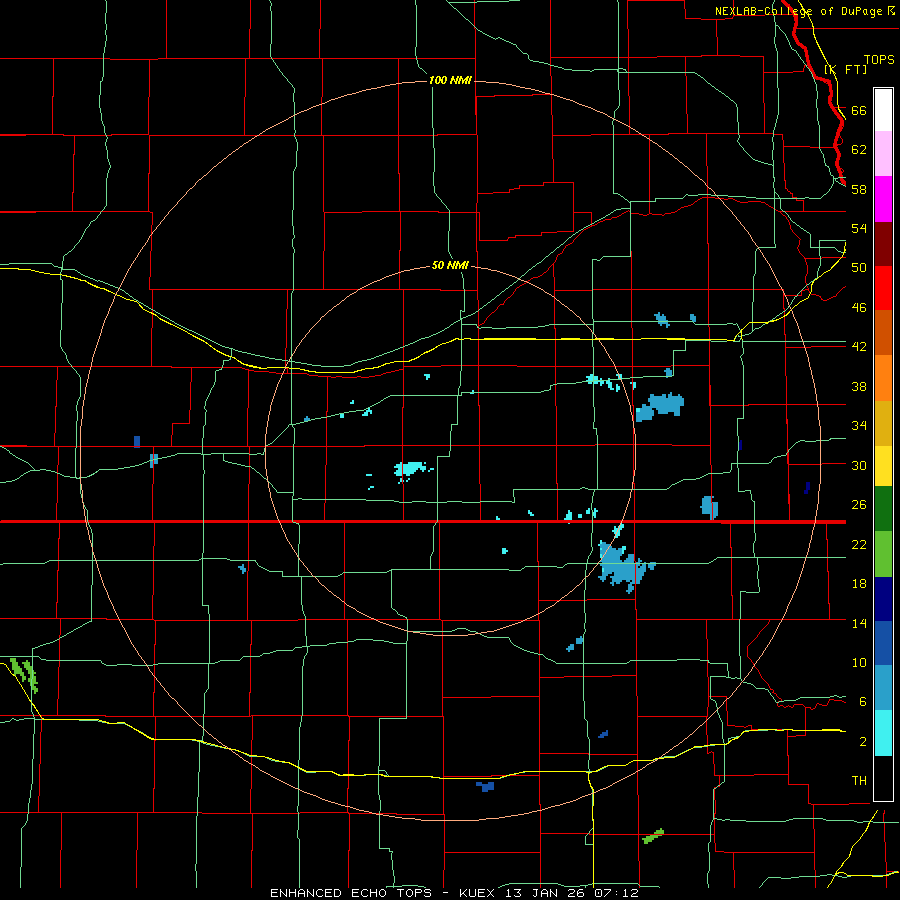Pick the gold mustard legend swatch

click(x=883, y=422)
